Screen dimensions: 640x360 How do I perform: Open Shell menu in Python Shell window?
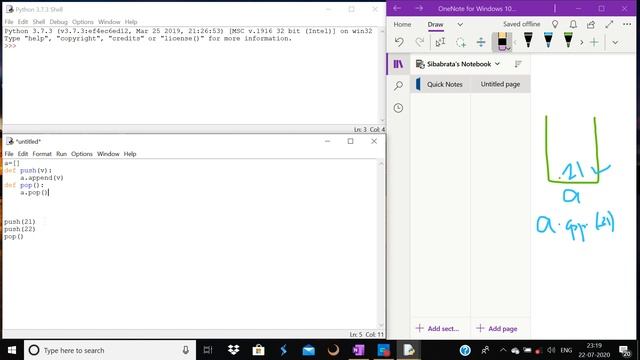pyautogui.click(x=39, y=22)
